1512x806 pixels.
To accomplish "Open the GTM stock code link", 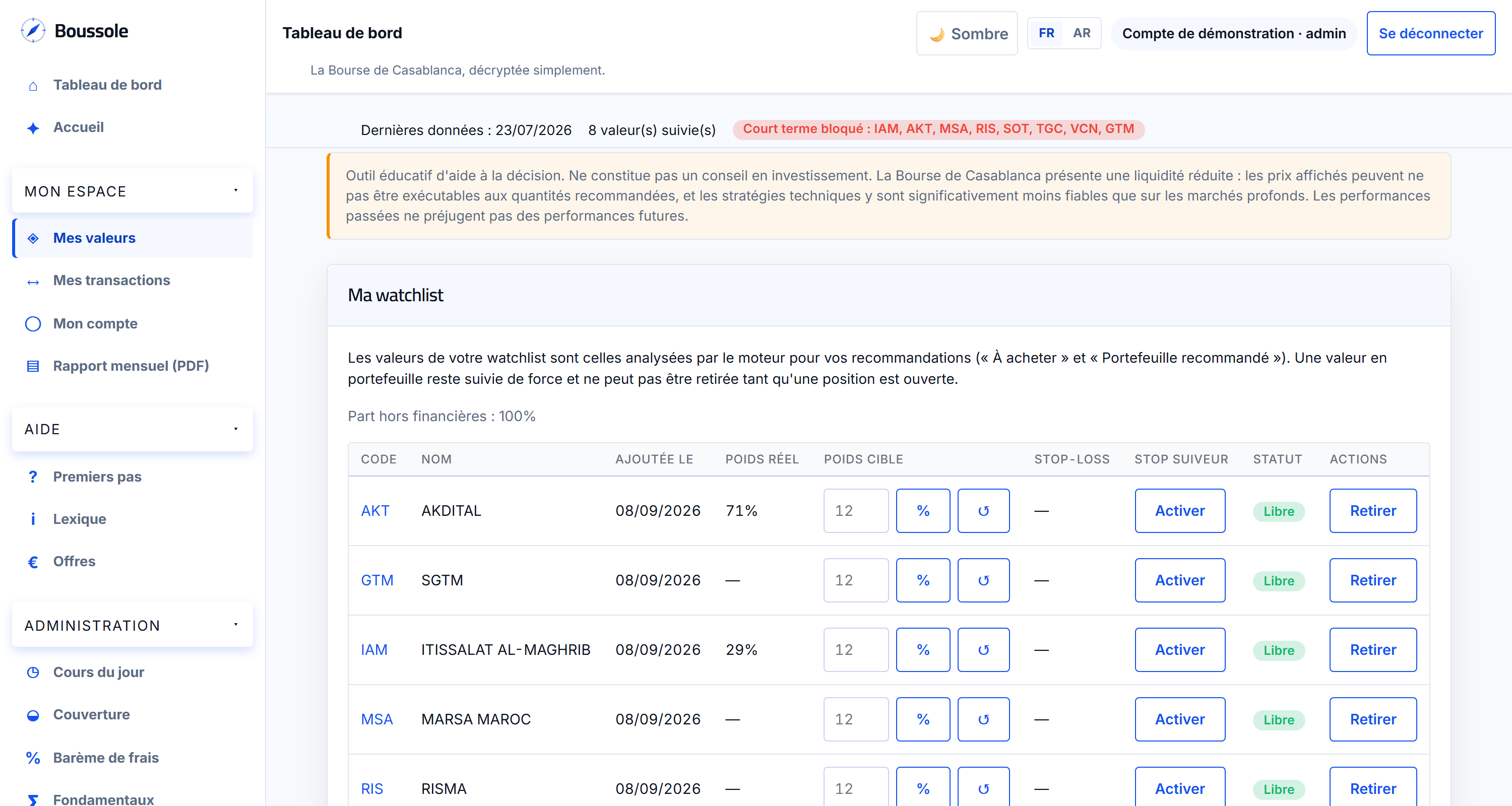I will 377,580.
